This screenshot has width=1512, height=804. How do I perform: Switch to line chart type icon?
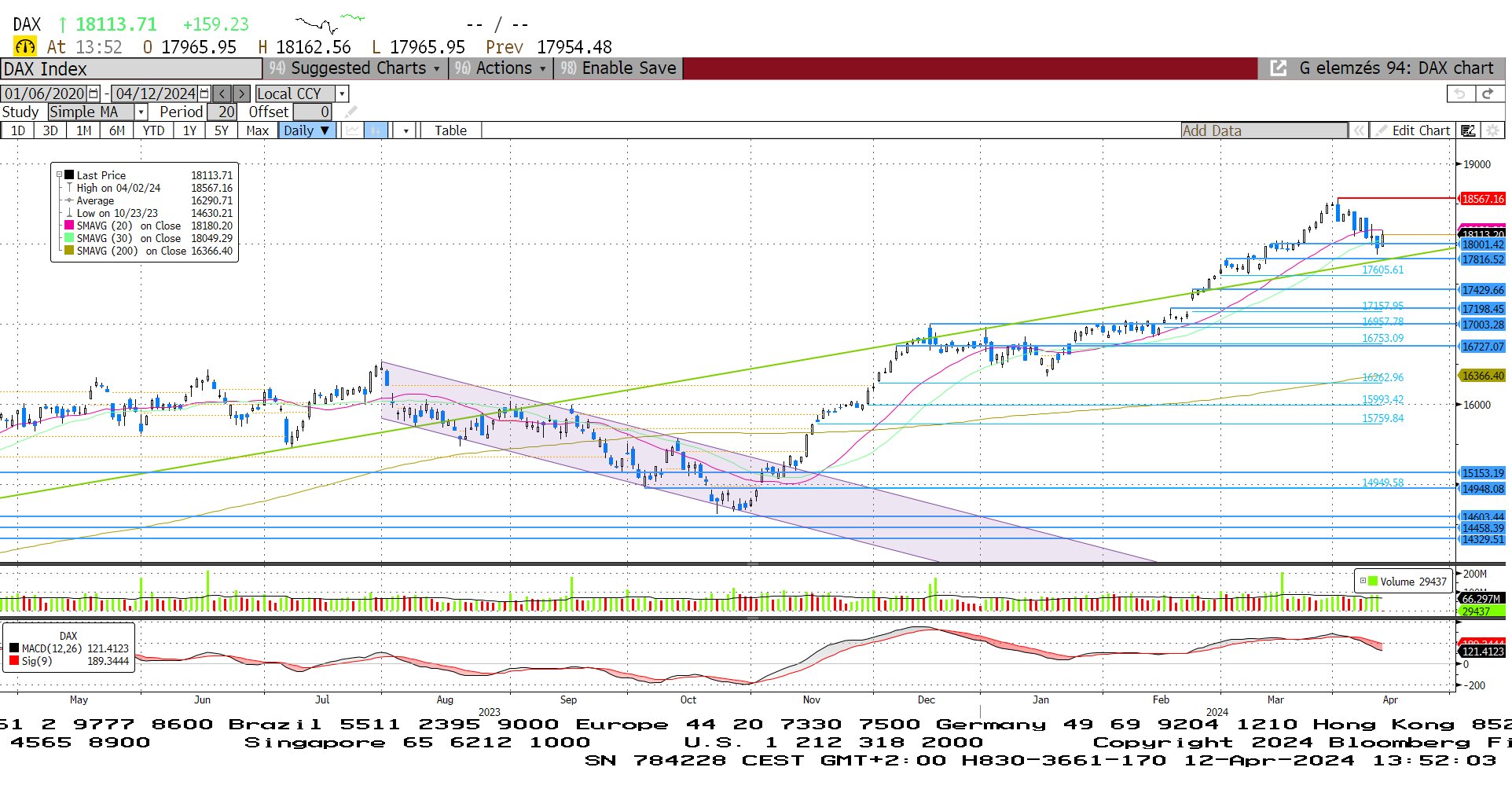(x=353, y=130)
